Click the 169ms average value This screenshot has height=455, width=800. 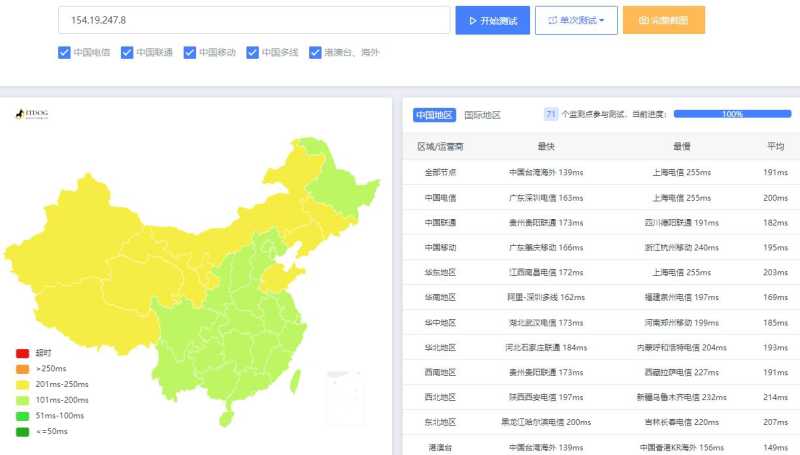[776, 297]
